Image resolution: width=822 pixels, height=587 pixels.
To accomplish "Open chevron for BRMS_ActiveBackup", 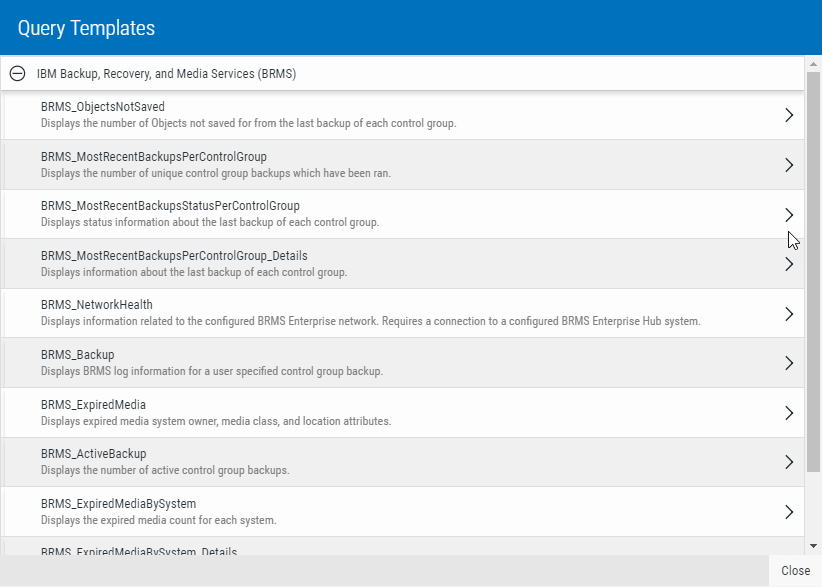I will coord(789,462).
